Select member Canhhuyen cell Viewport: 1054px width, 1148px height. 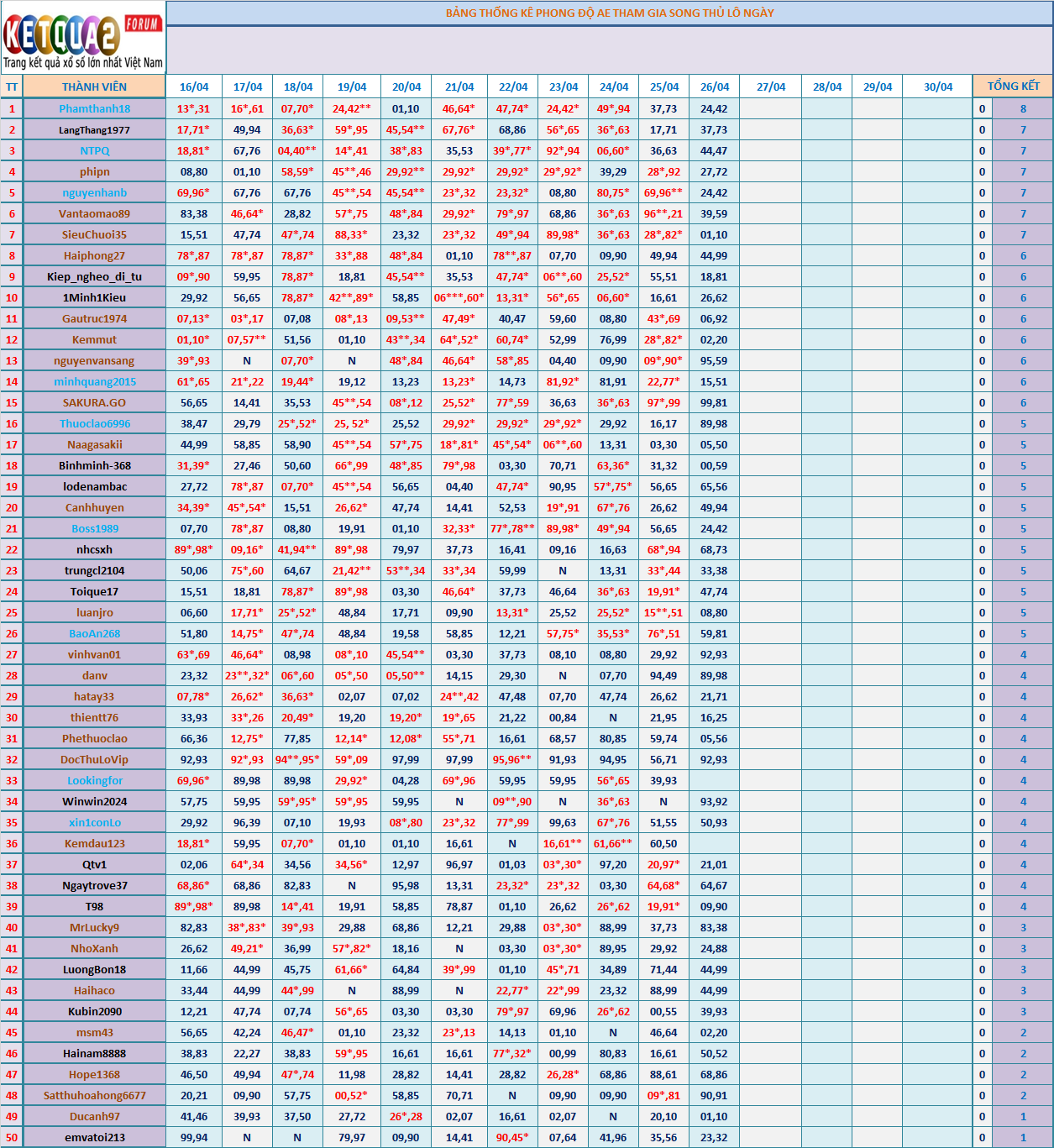click(94, 507)
